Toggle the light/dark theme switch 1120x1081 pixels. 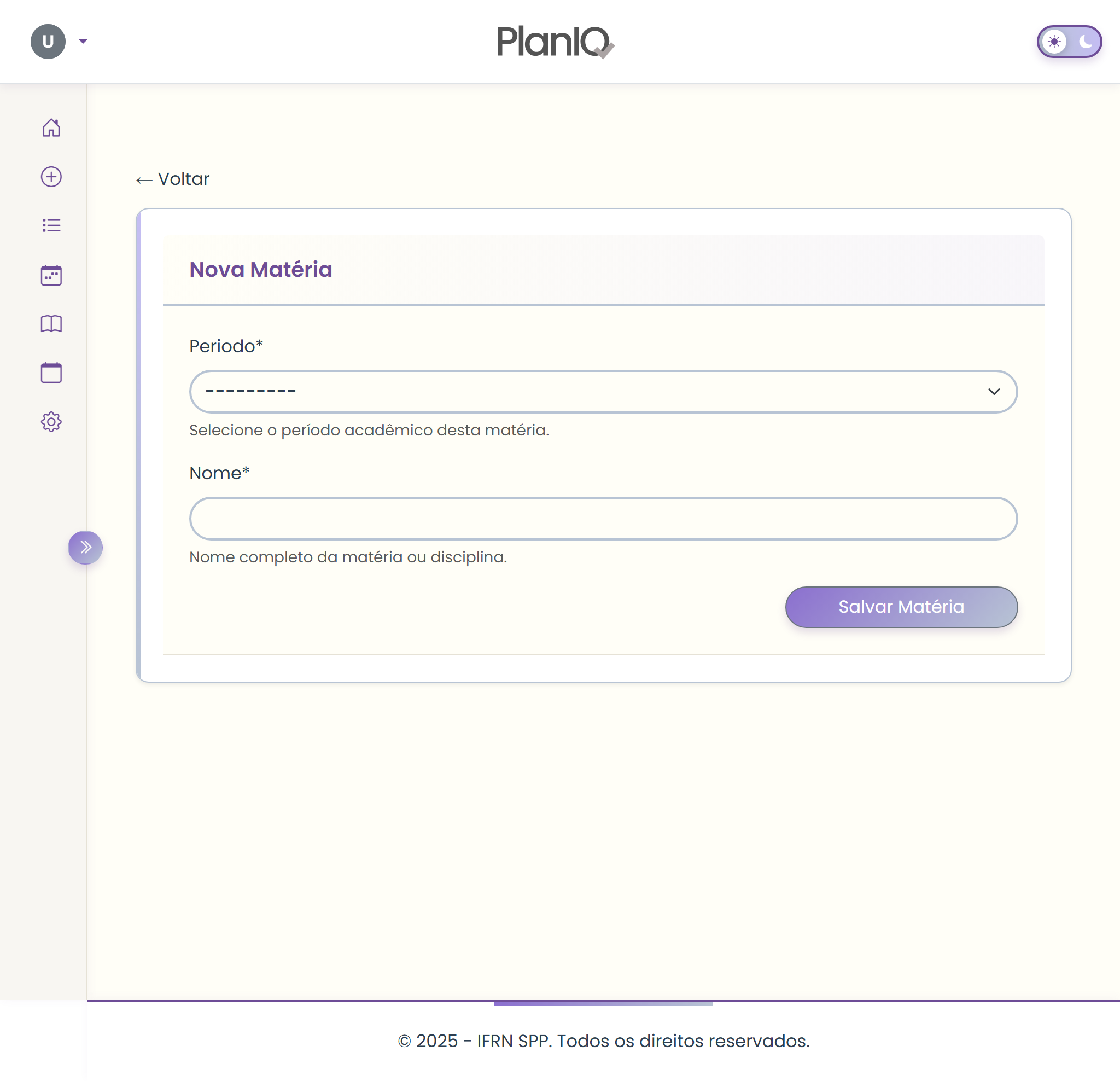[1069, 42]
